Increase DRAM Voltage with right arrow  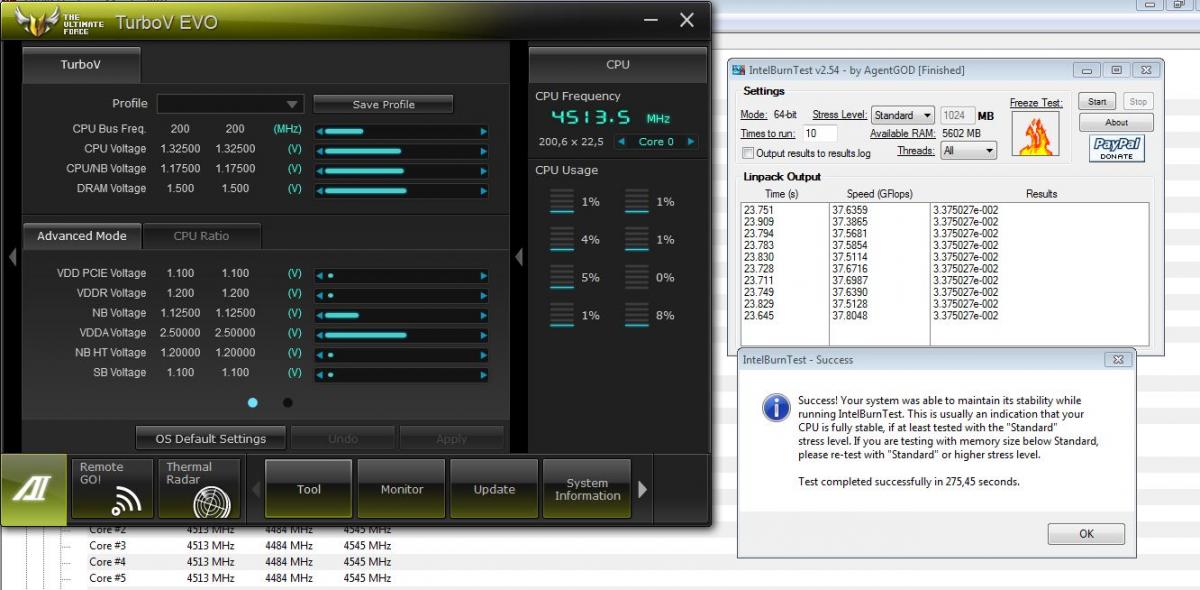[x=484, y=190]
